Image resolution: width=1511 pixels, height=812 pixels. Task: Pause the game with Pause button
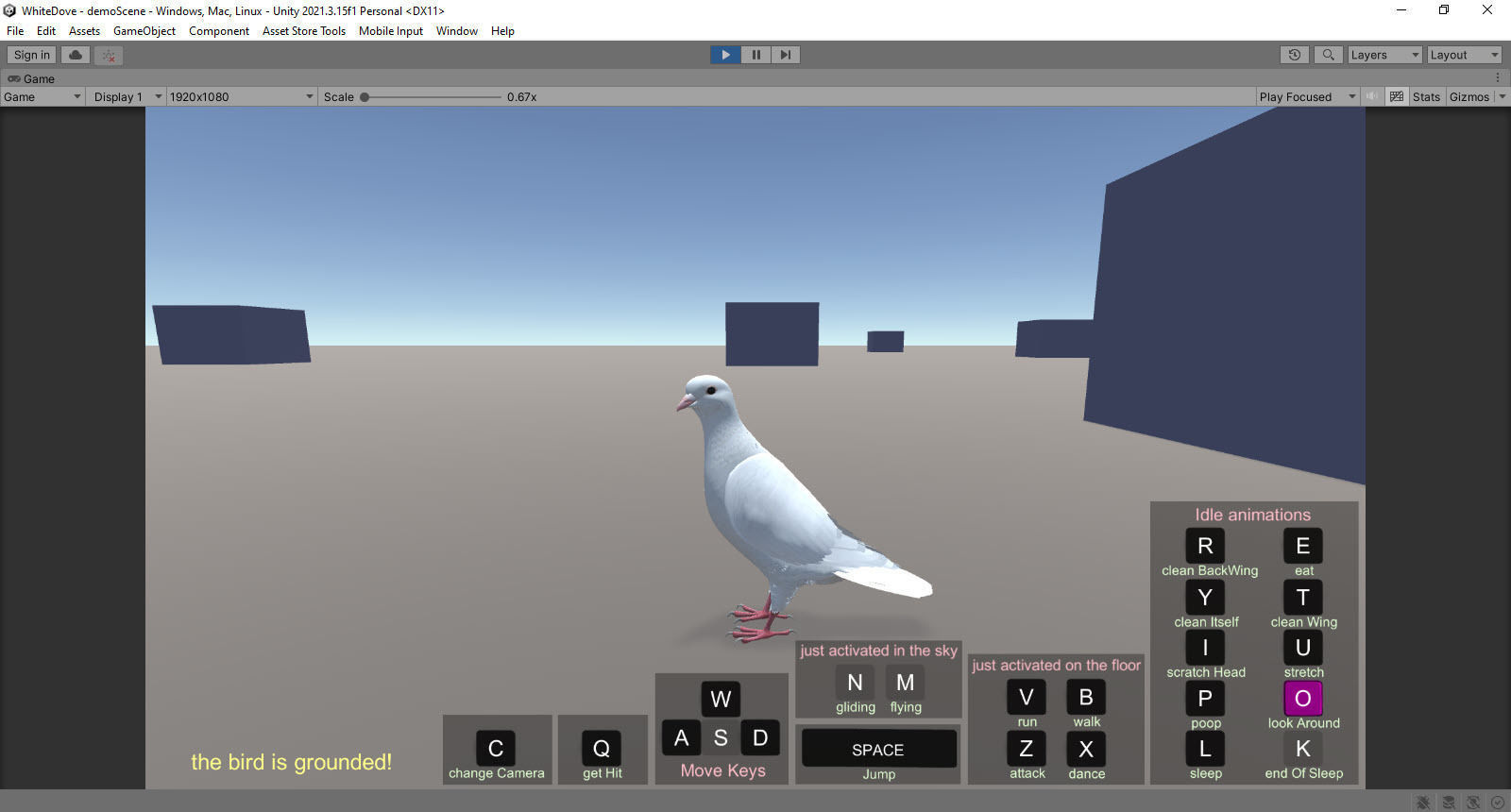[x=755, y=55]
